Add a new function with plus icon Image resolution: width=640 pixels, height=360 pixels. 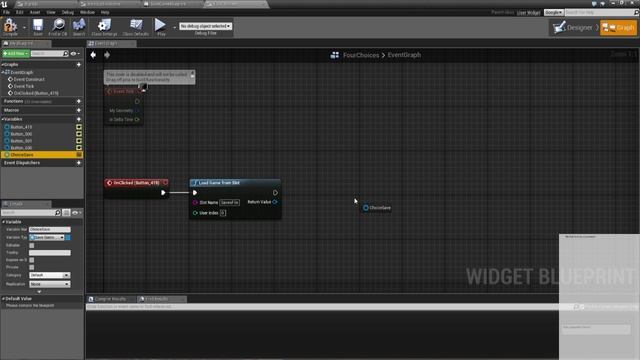79,101
